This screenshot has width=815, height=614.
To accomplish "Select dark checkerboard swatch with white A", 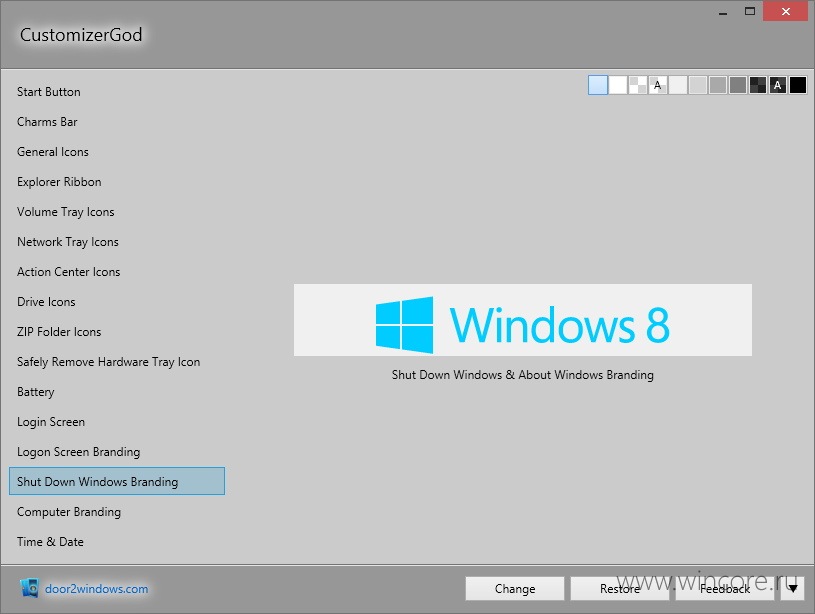I will tap(778, 85).
